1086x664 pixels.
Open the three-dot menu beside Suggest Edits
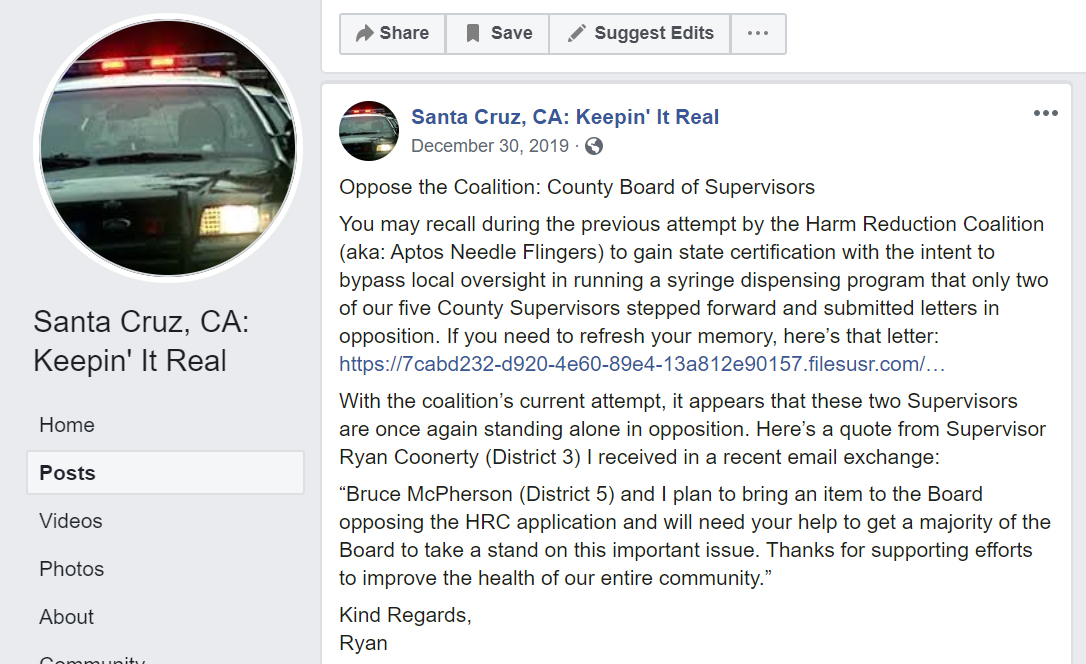[x=758, y=33]
